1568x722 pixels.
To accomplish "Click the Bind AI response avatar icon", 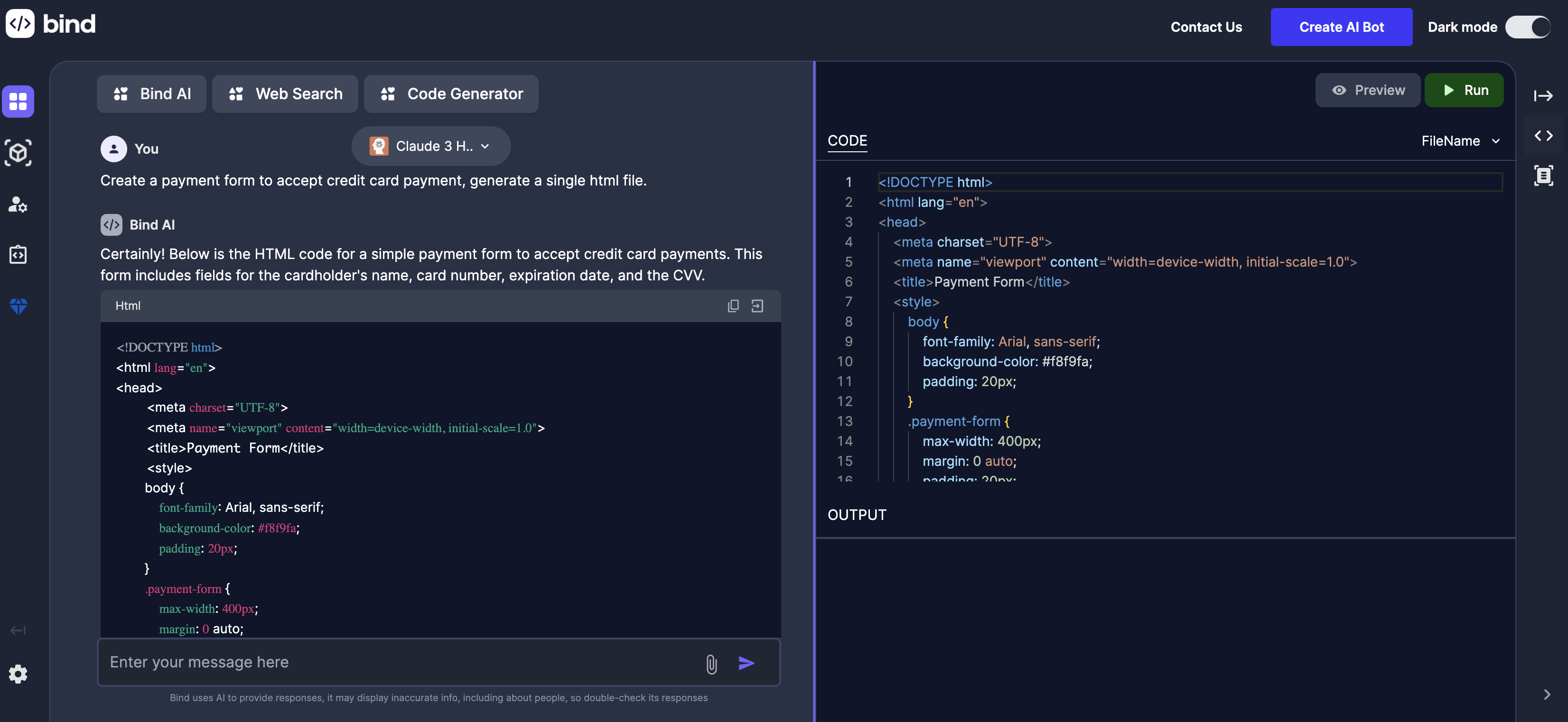I will [x=112, y=224].
